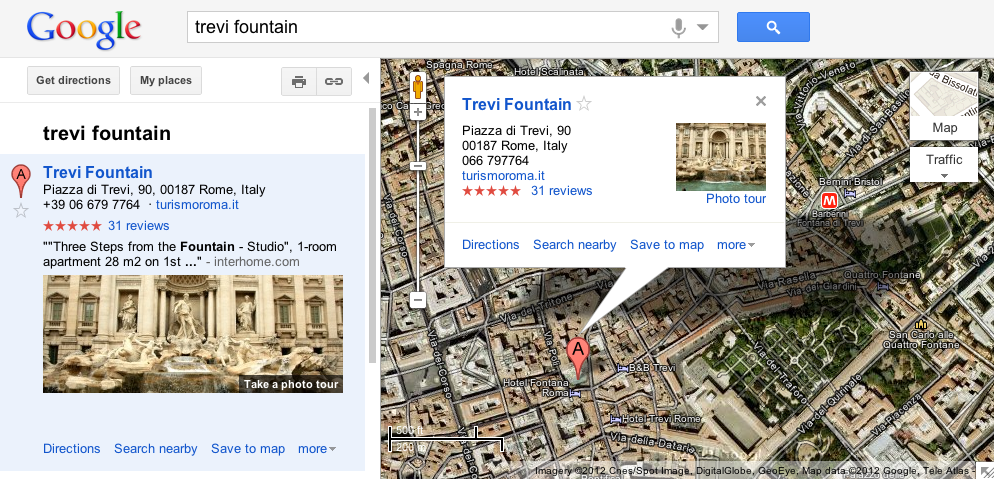This screenshot has width=994, height=479.
Task: Click the microphone voice search icon
Action: (x=679, y=27)
